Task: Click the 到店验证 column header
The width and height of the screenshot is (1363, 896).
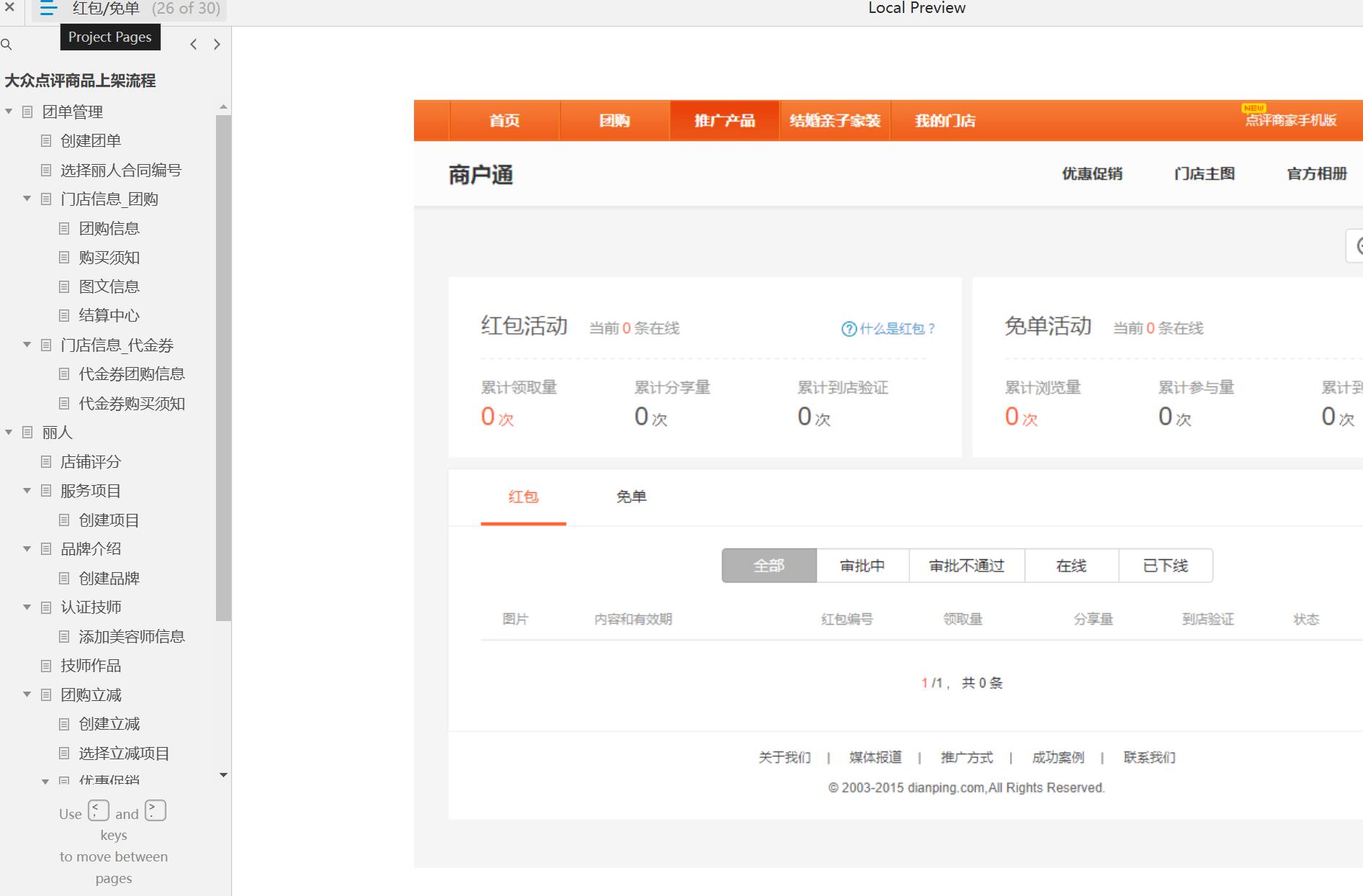Action: click(1208, 619)
